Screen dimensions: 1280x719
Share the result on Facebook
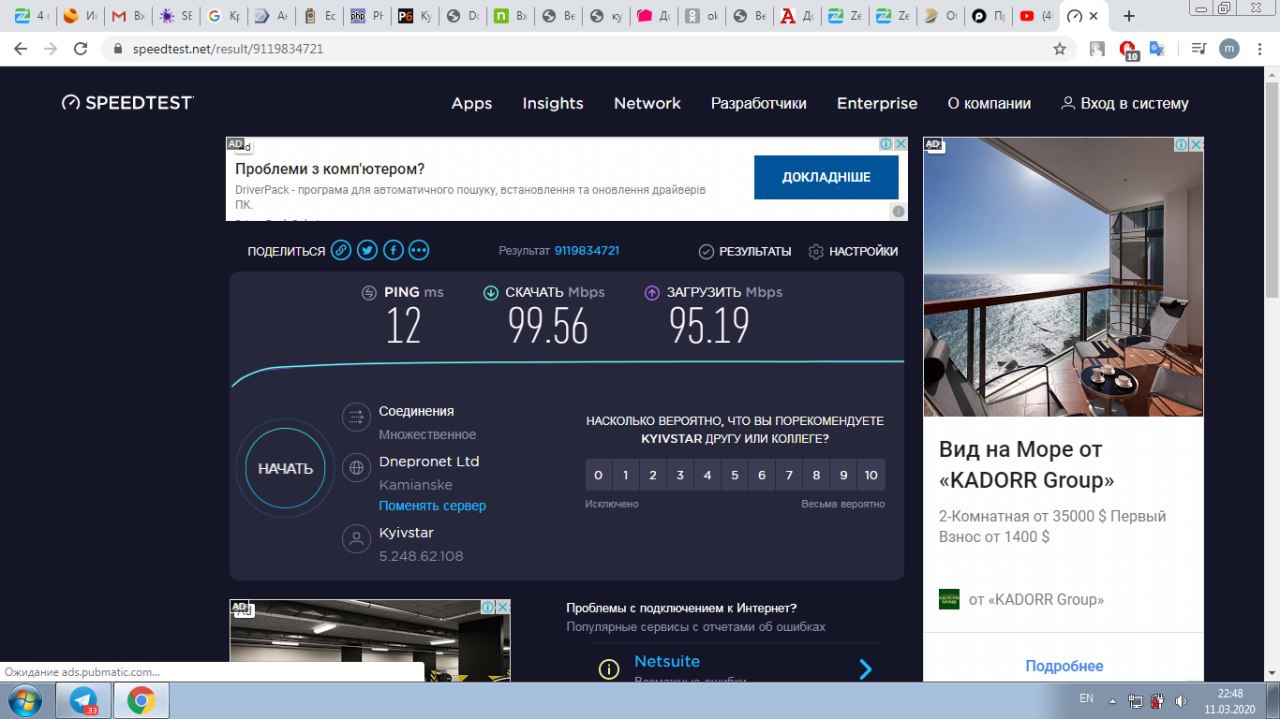click(x=393, y=251)
